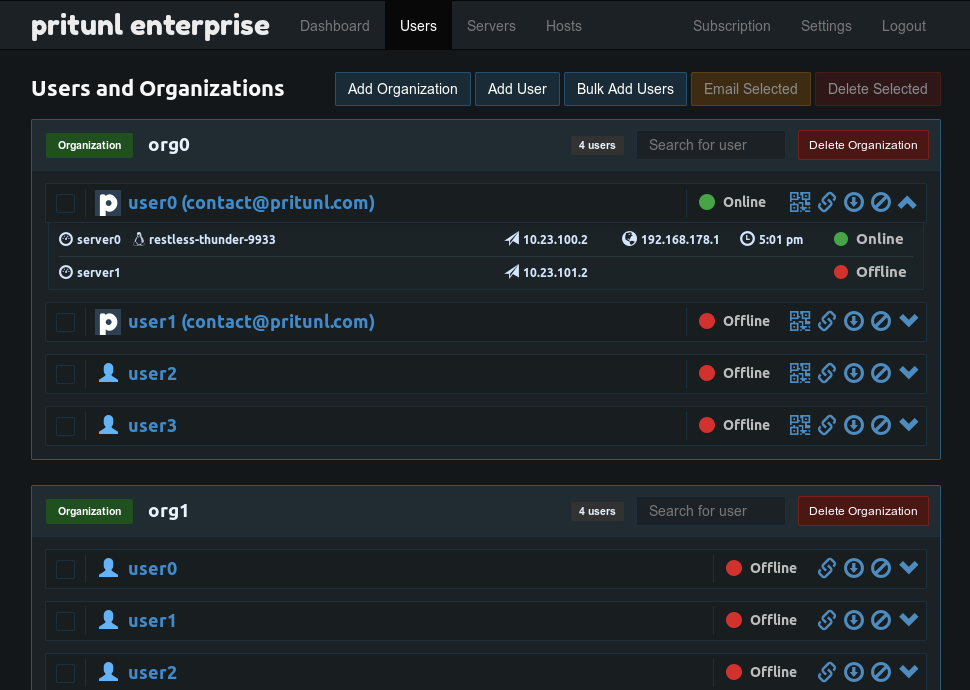Click the Email Selected button
Image resolution: width=970 pixels, height=690 pixels.
click(x=751, y=89)
